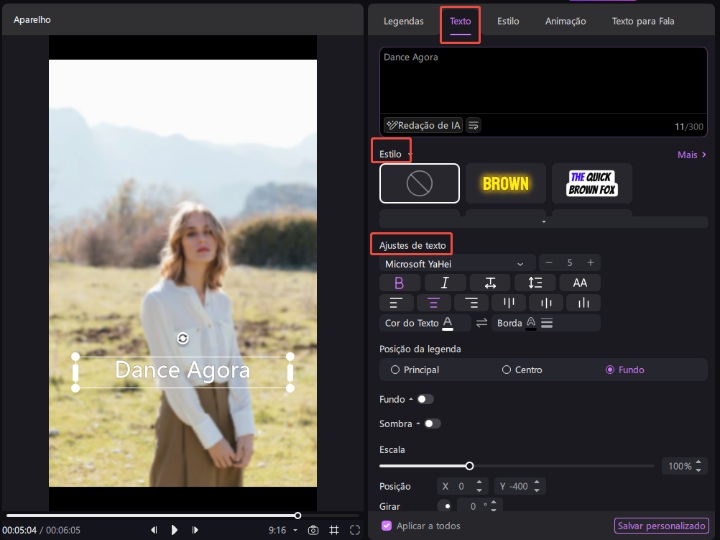Show the grid overlay in preview
Screen dimensions: 720x540
click(334, 530)
